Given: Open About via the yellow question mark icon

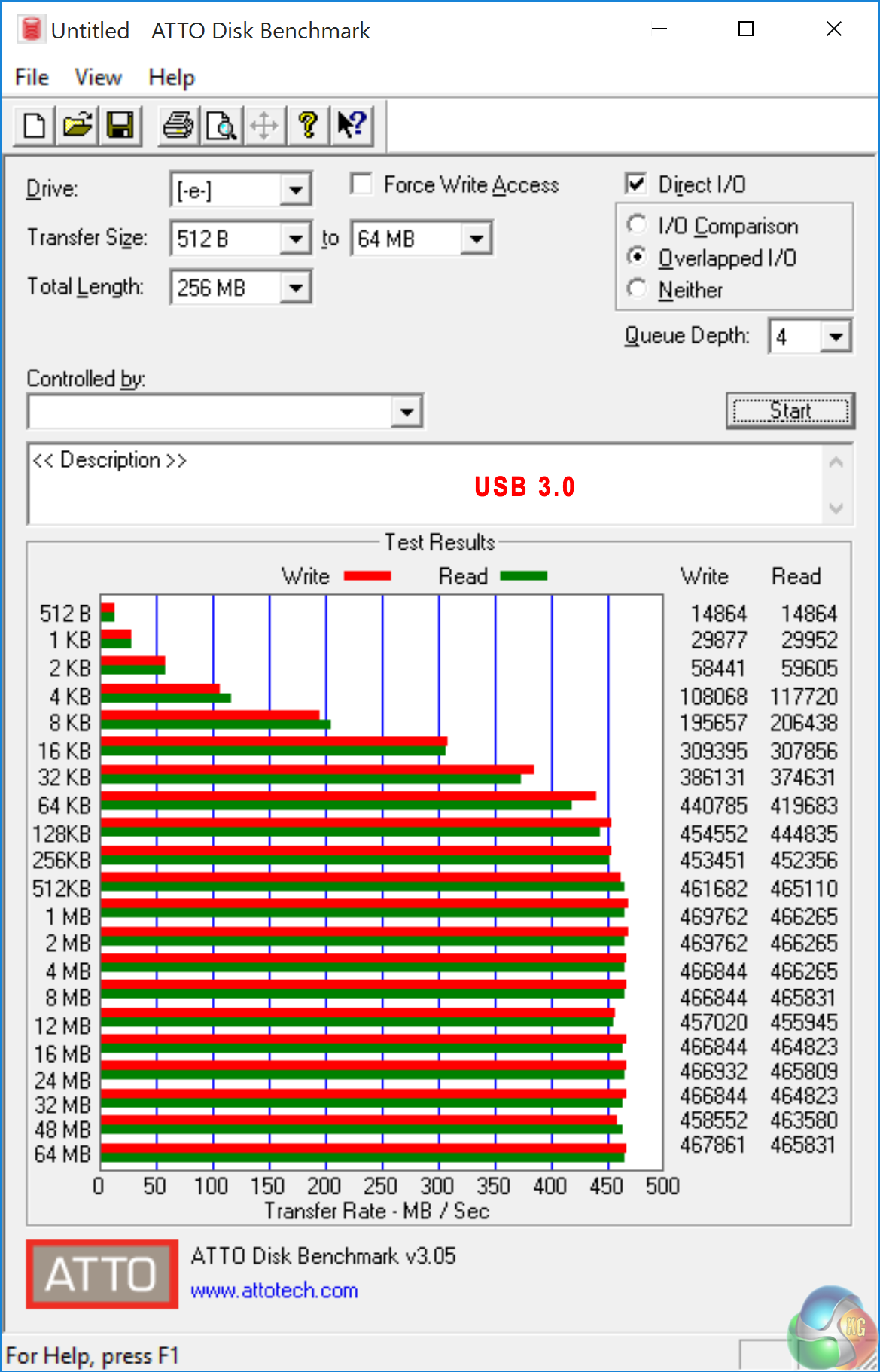Looking at the screenshot, I should 308,124.
